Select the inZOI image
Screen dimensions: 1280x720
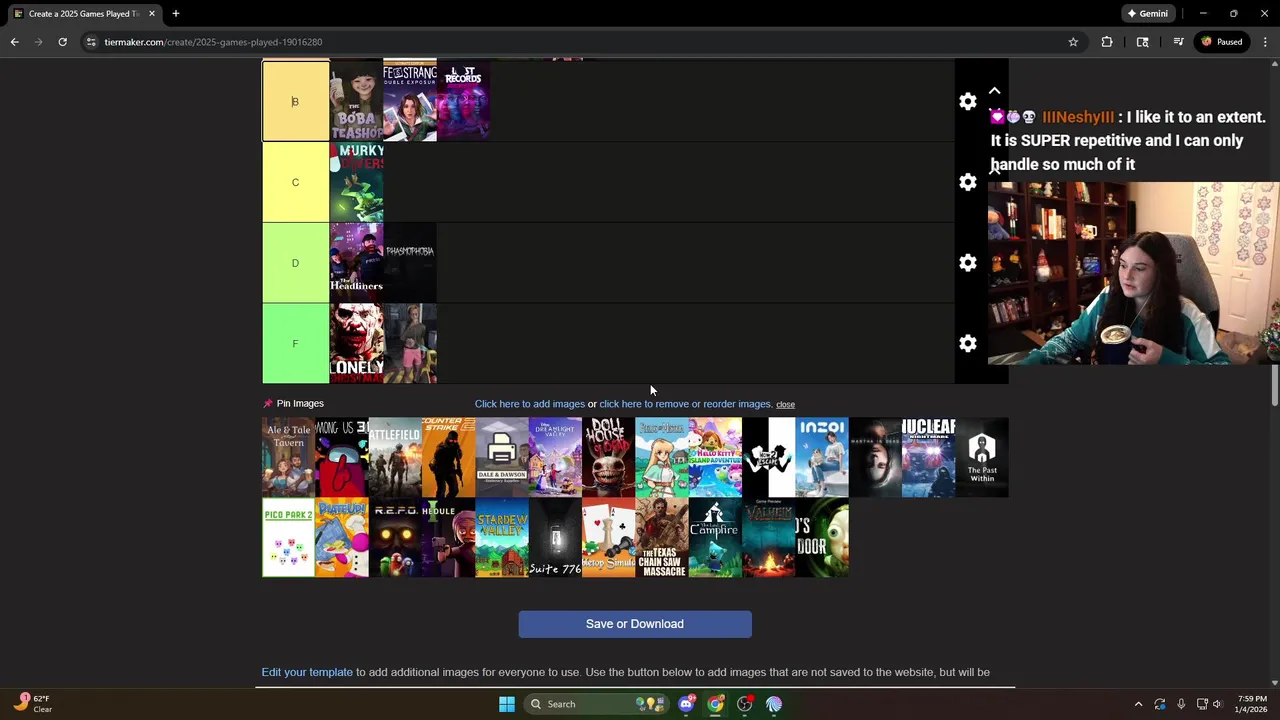822,457
